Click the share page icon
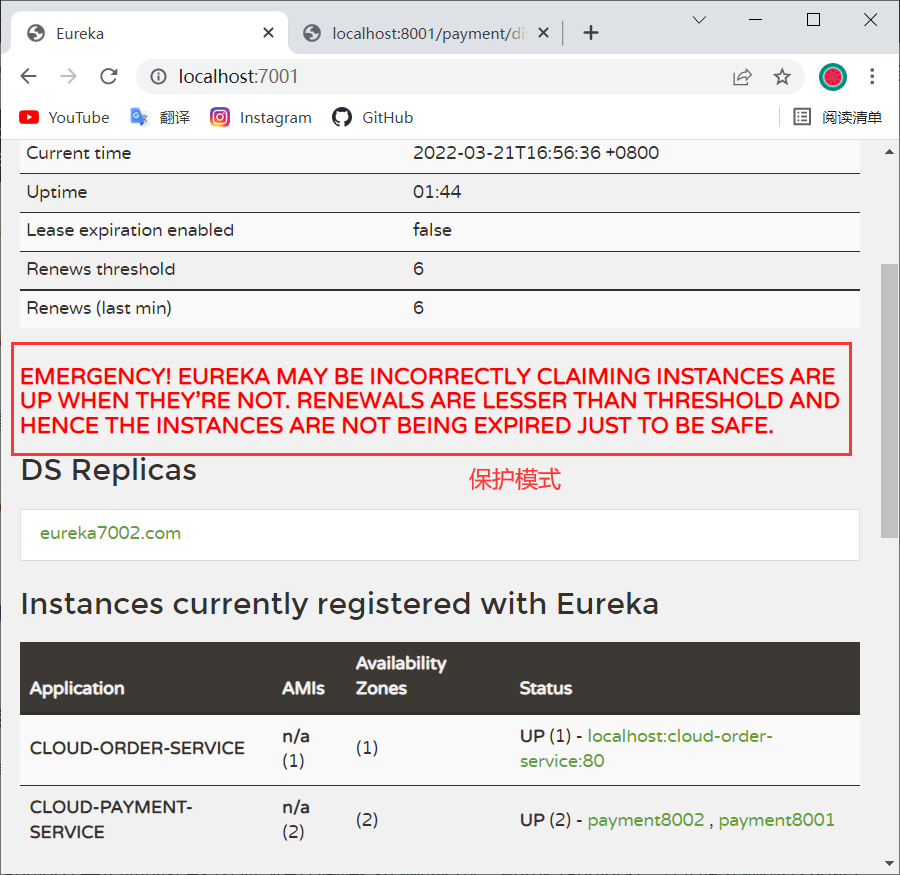The width and height of the screenshot is (900, 875). point(742,77)
